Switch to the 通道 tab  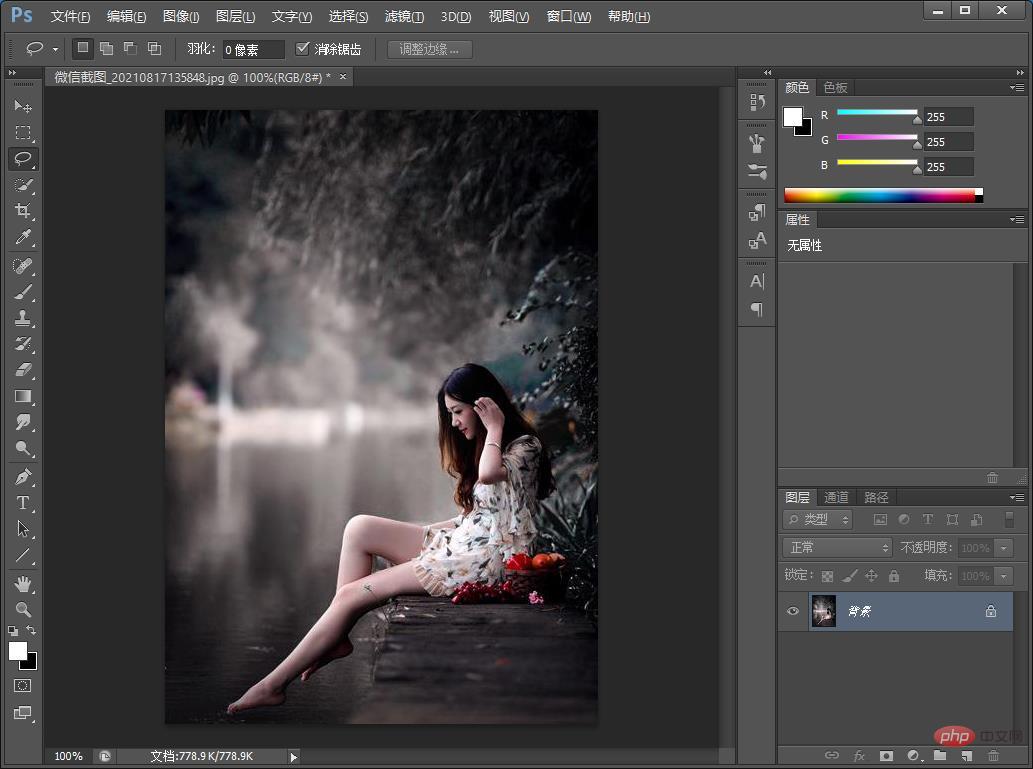[x=836, y=497]
